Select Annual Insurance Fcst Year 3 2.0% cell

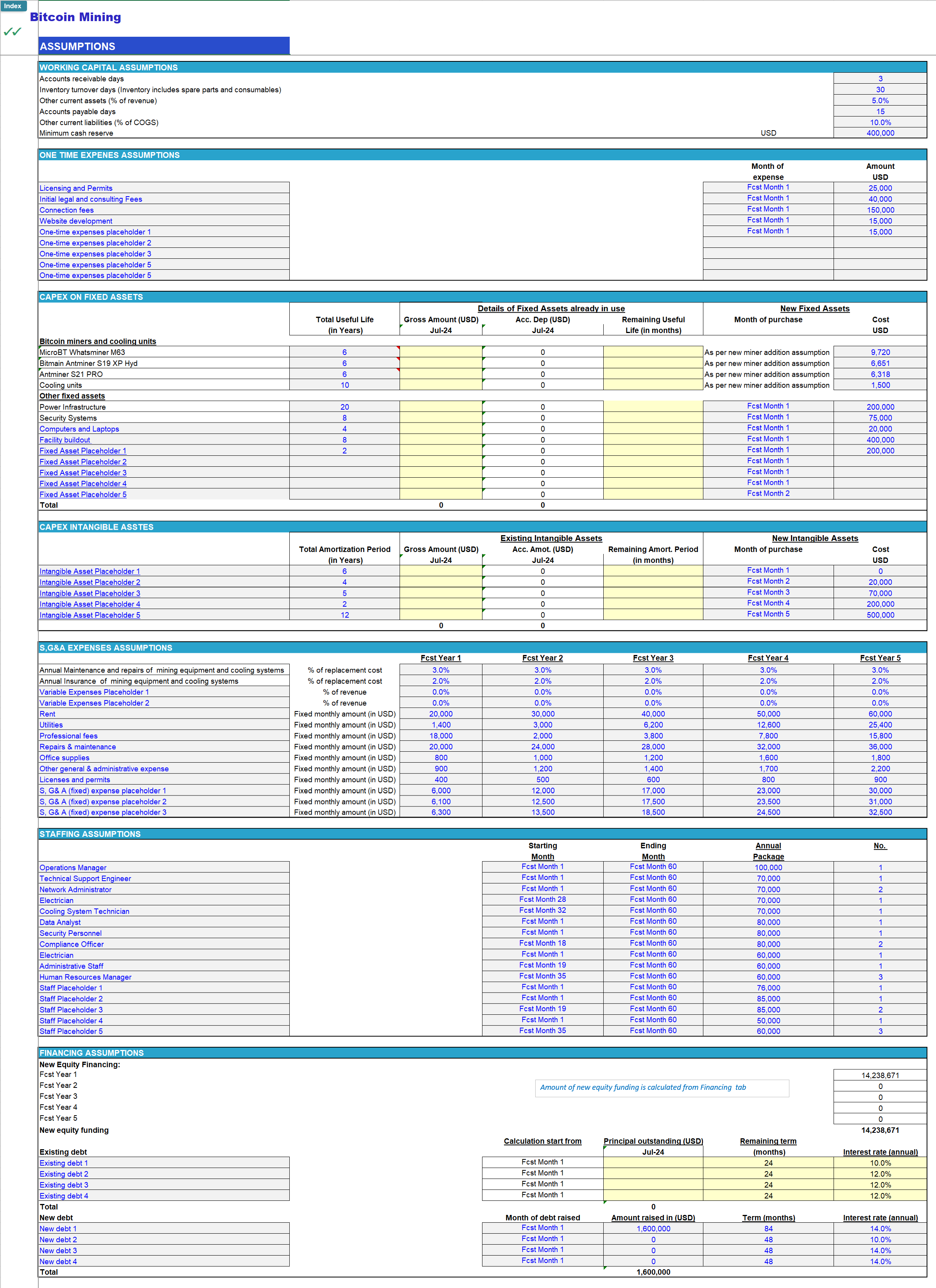click(653, 681)
